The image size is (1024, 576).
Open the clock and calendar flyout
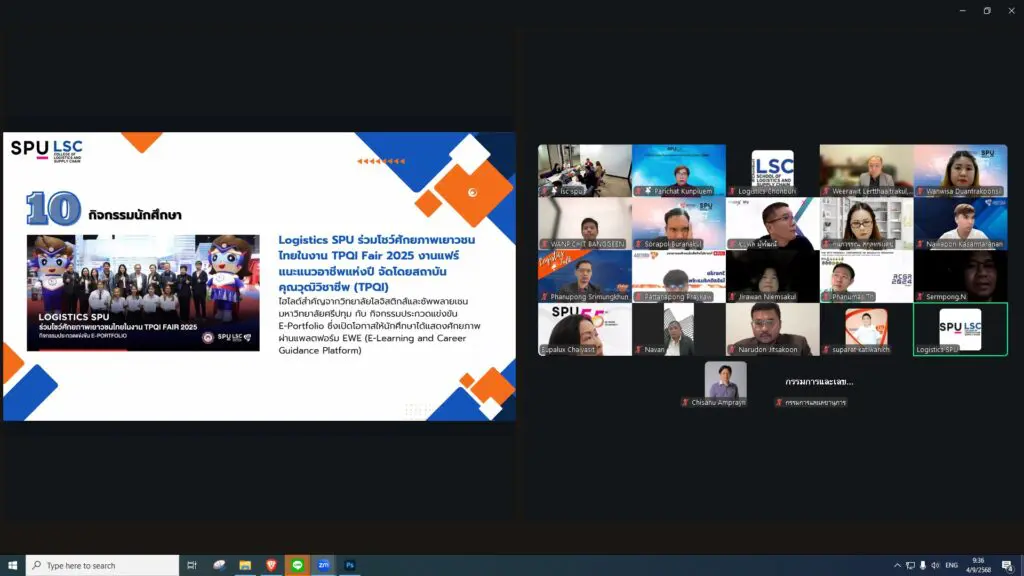[x=978, y=565]
